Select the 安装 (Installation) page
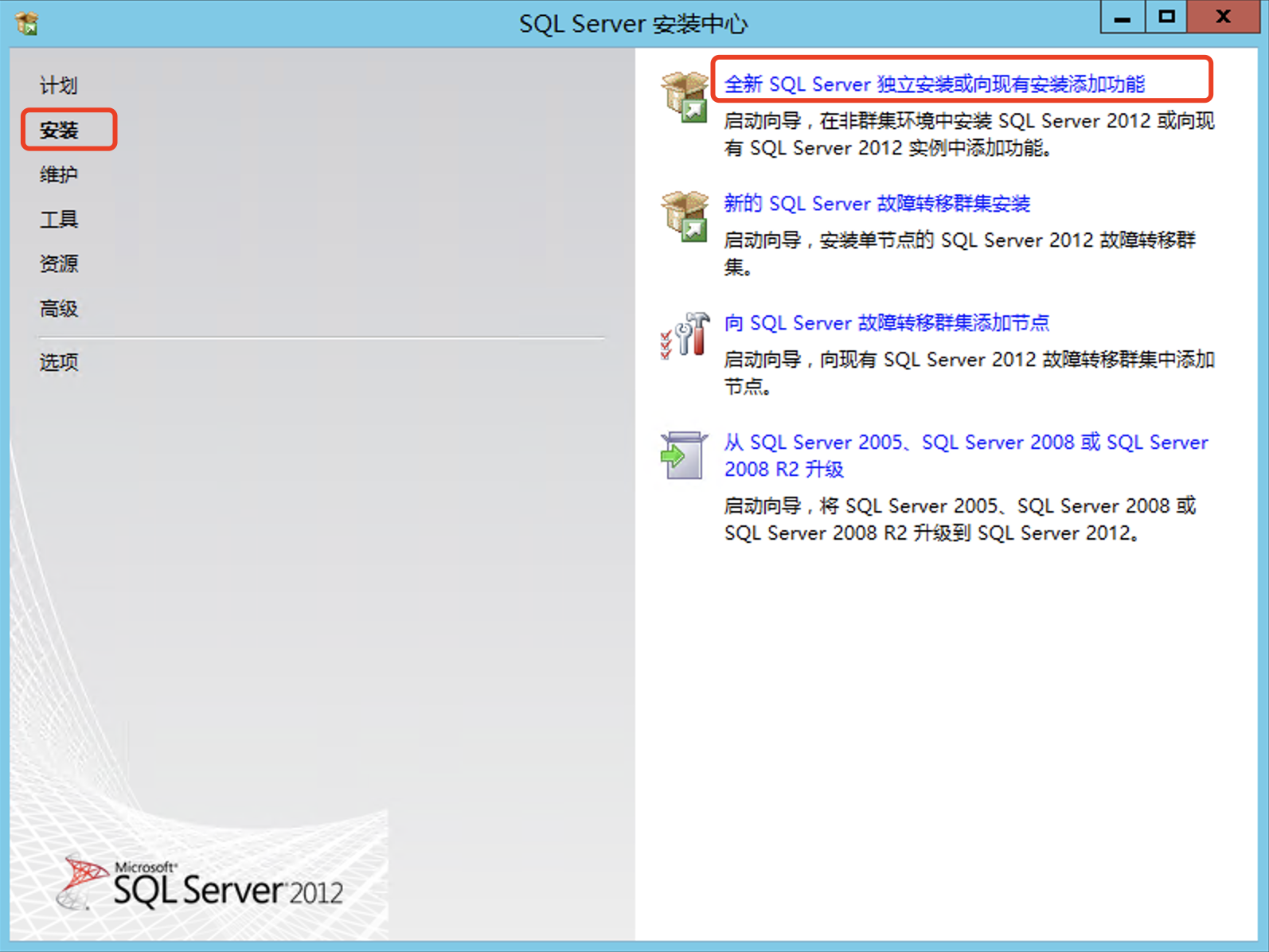The width and height of the screenshot is (1269, 952). 60,130
